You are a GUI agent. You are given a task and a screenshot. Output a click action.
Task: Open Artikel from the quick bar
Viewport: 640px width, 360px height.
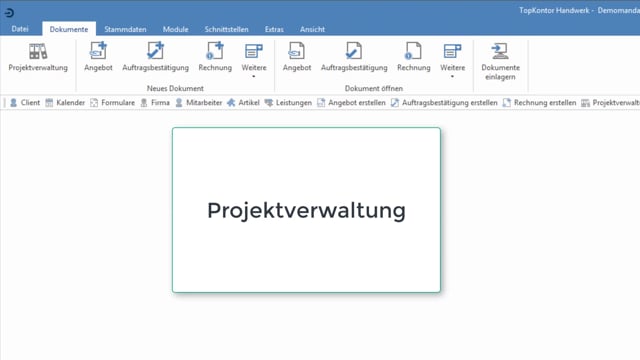(243, 102)
